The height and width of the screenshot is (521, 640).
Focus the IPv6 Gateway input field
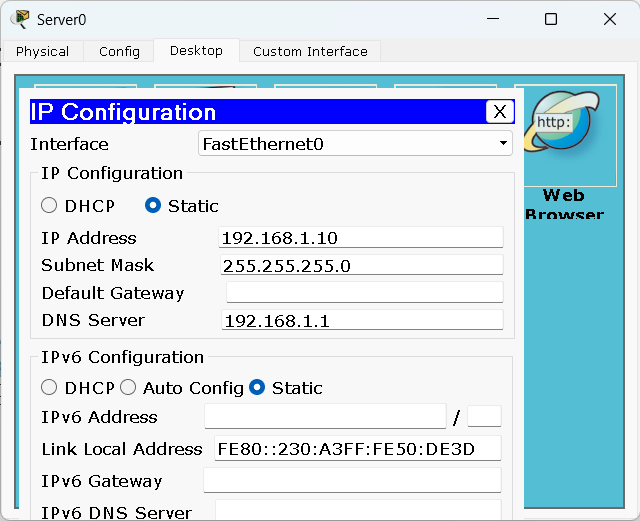[x=352, y=480]
